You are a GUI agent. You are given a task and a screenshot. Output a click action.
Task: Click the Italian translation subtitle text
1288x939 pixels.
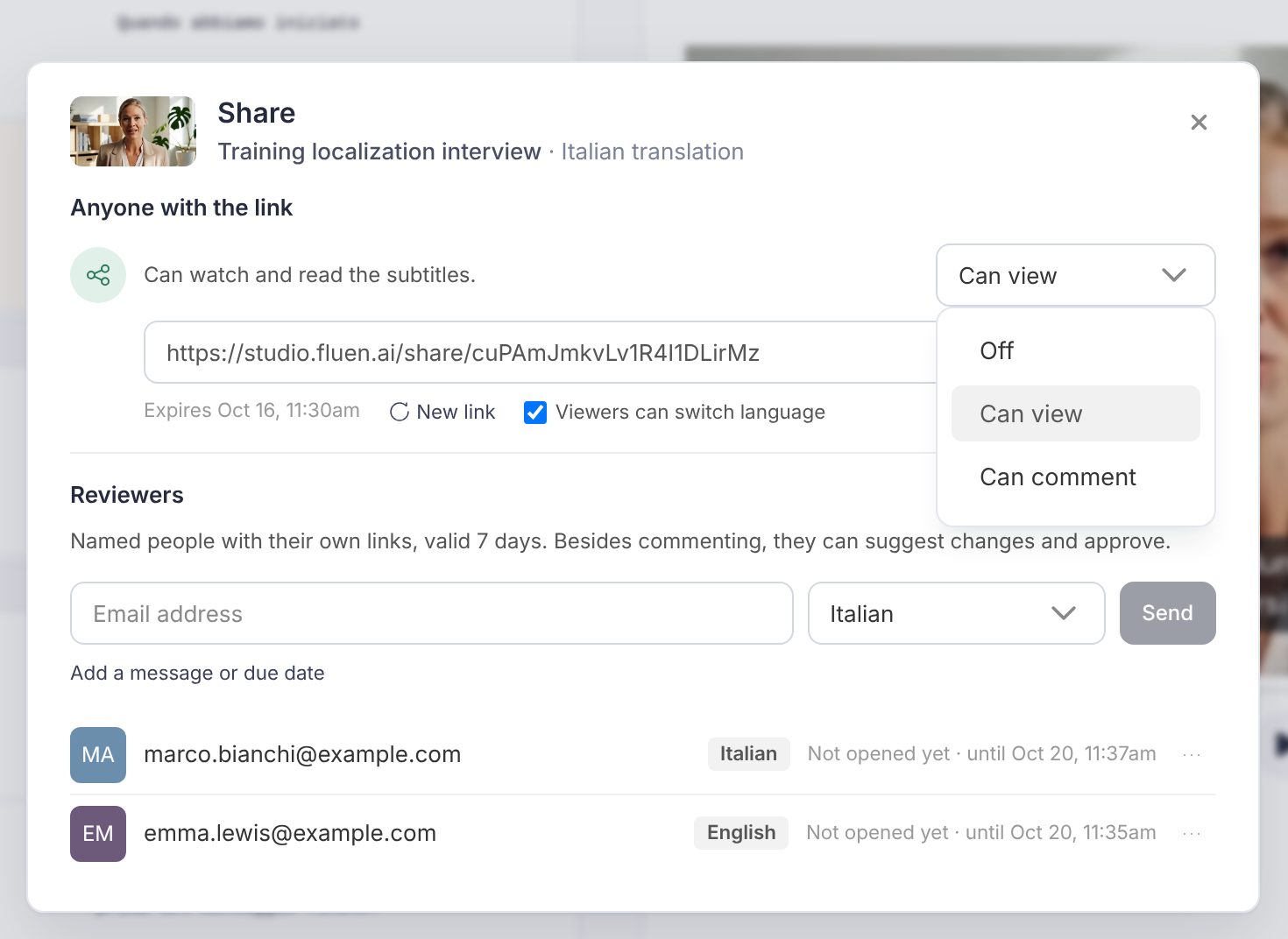pos(653,152)
